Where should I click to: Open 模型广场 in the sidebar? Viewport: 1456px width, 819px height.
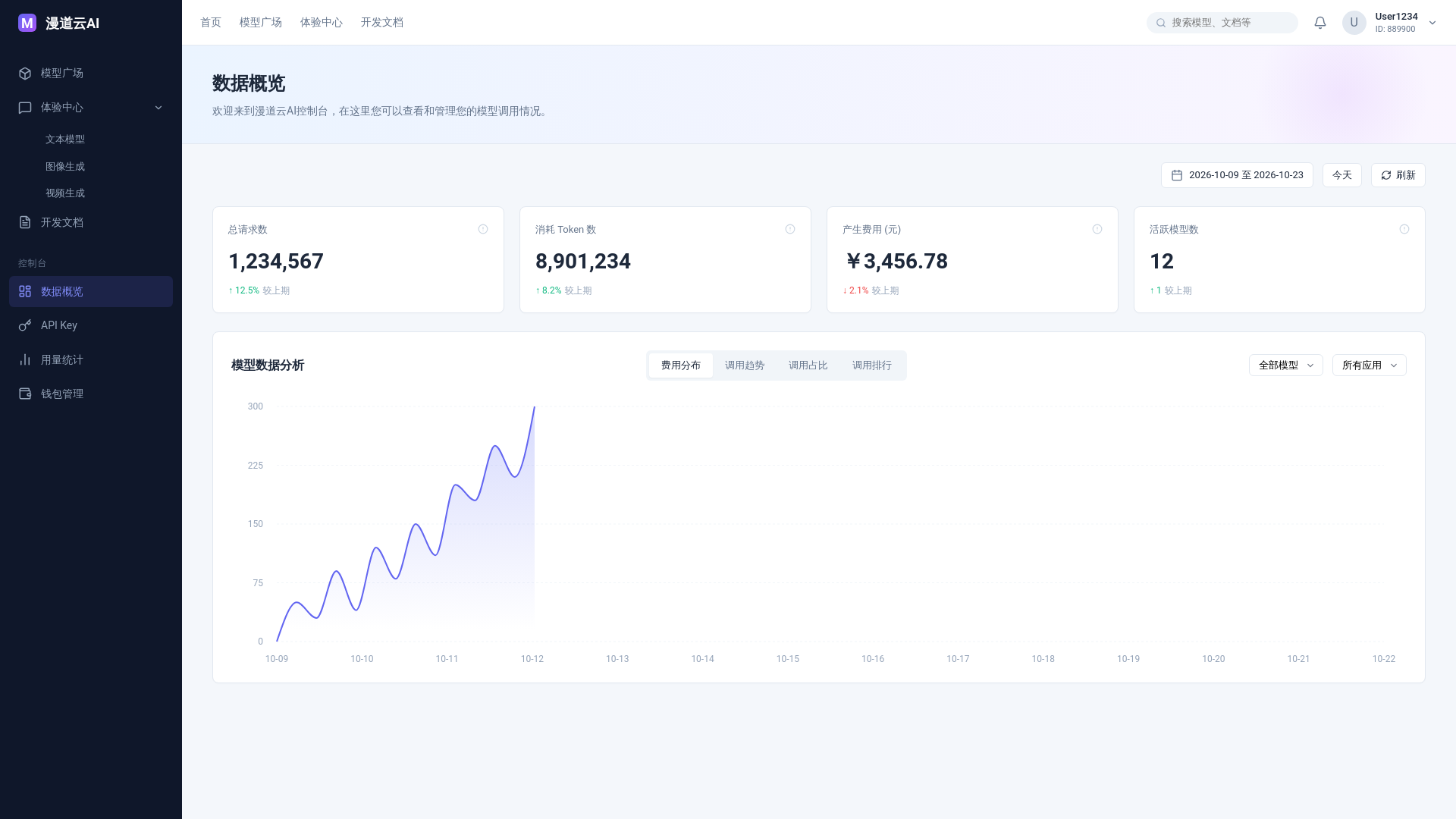pyautogui.click(x=91, y=73)
